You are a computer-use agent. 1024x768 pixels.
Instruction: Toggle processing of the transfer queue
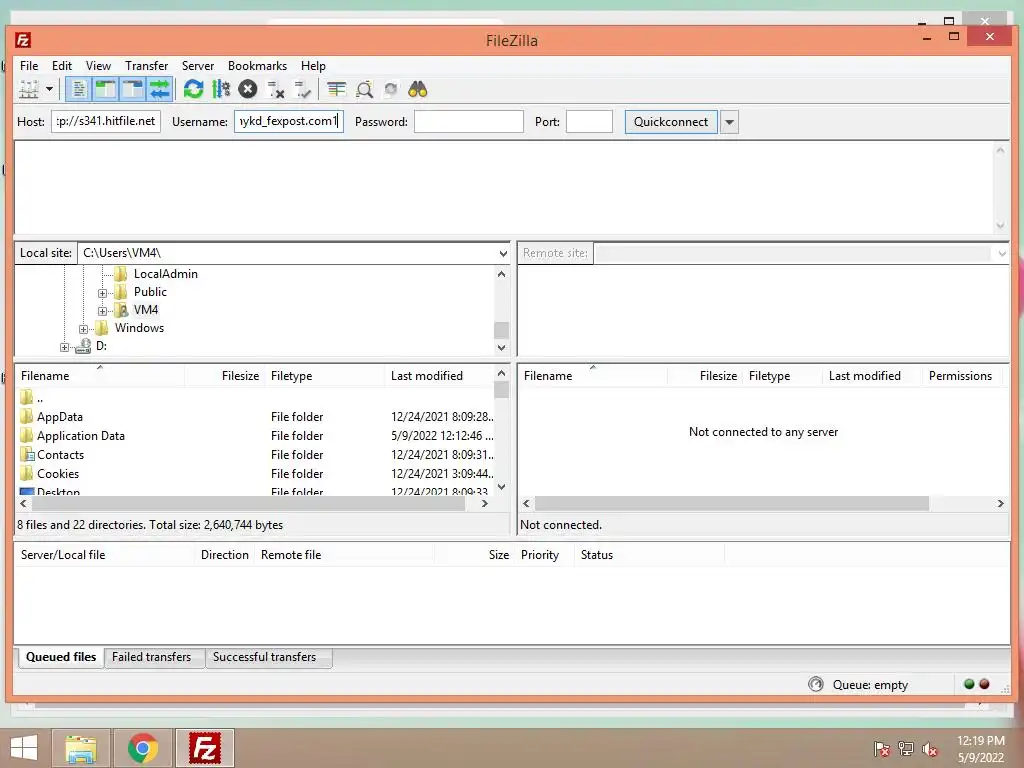pyautogui.click(x=221, y=89)
